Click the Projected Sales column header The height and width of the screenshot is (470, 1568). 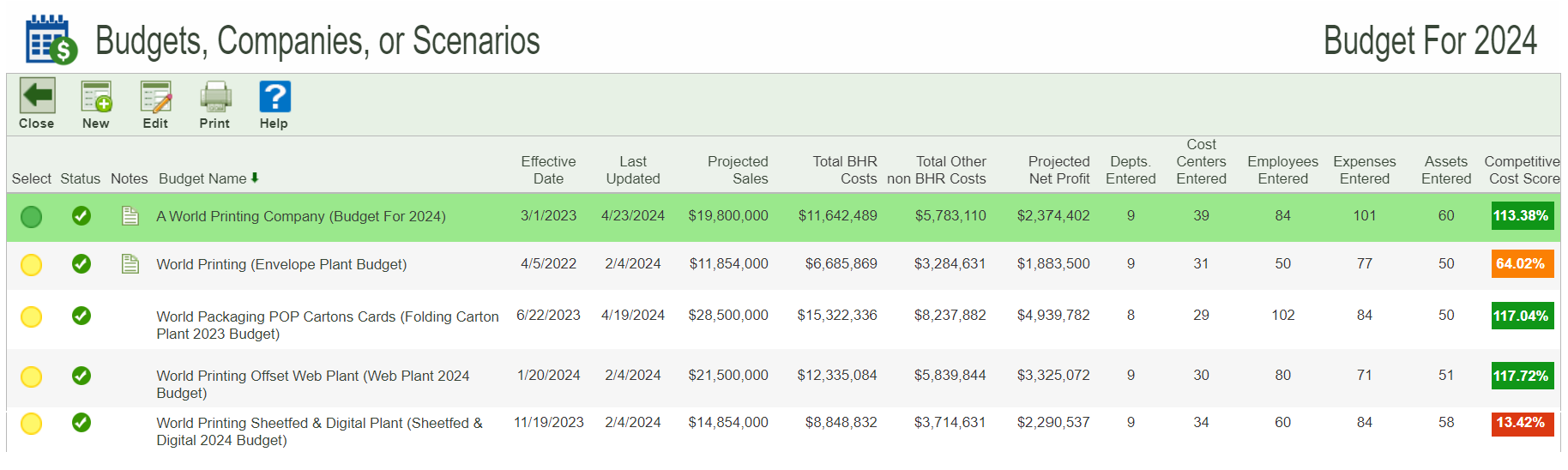[x=738, y=170]
